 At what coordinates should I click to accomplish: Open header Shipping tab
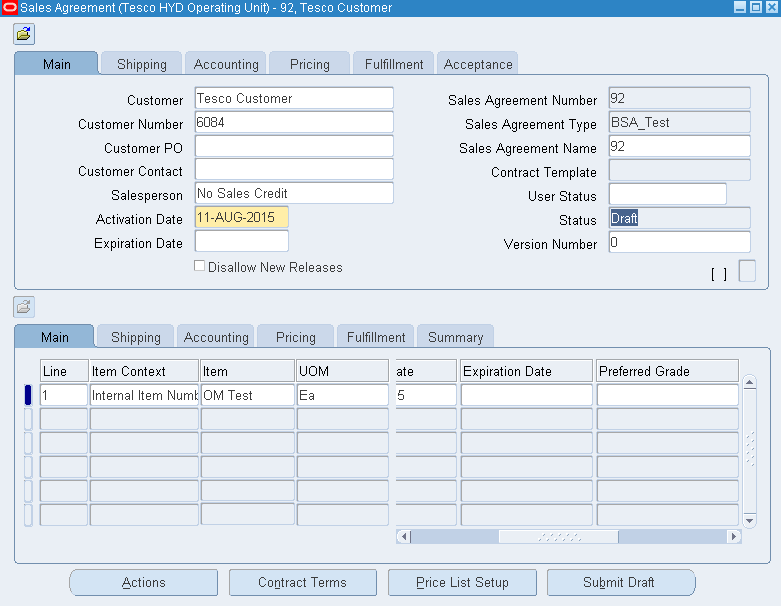141,64
